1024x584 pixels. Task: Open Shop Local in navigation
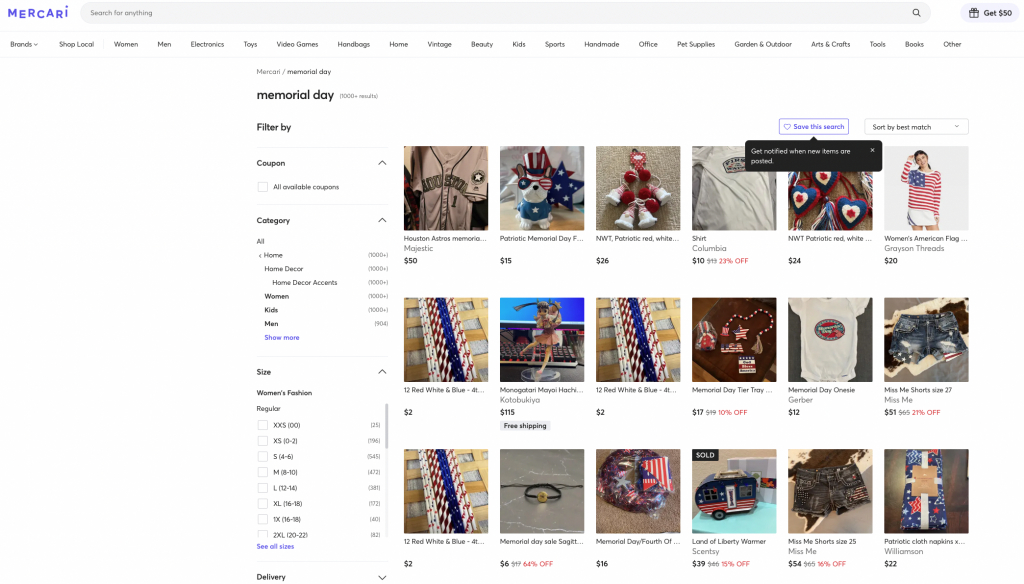76,44
